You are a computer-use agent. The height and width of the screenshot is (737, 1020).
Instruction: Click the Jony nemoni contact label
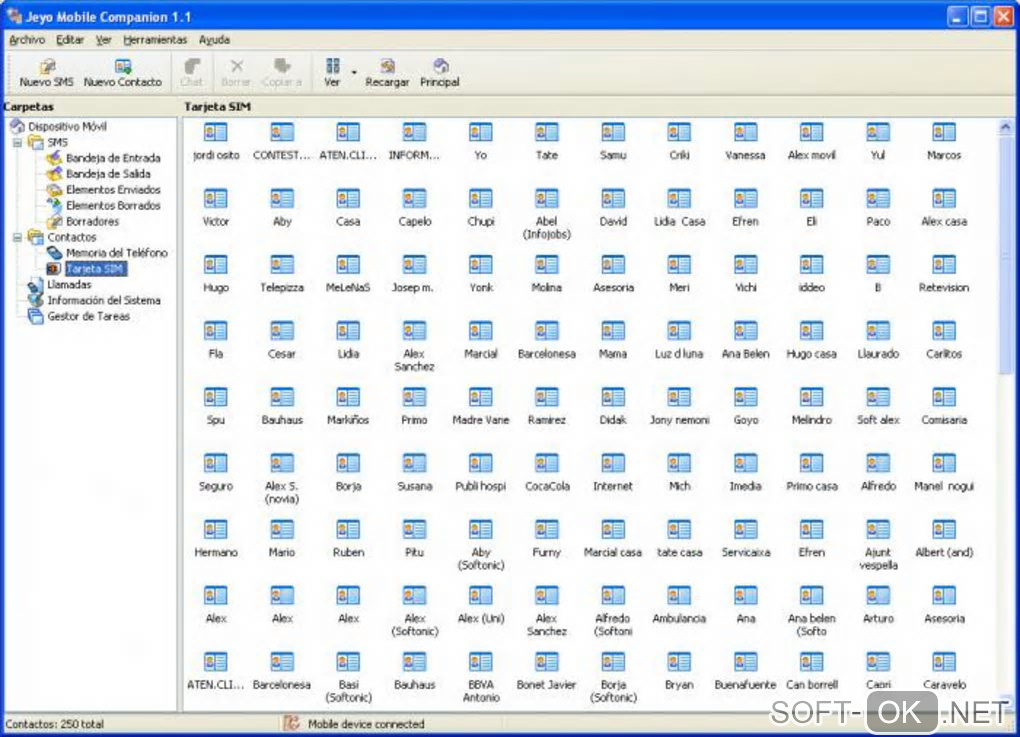pyautogui.click(x=678, y=420)
